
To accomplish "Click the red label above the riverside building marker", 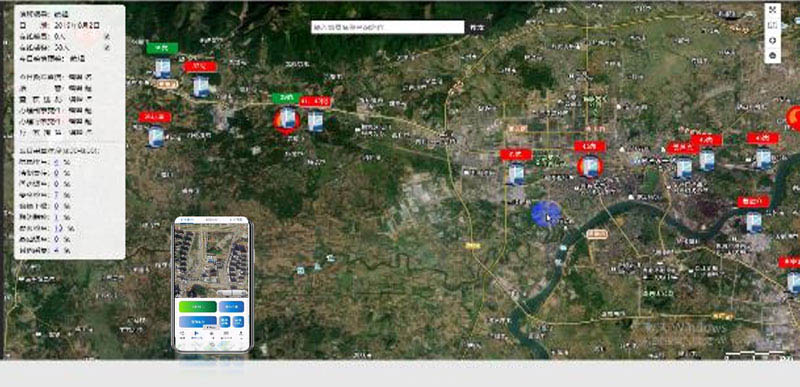I will [x=754, y=202].
